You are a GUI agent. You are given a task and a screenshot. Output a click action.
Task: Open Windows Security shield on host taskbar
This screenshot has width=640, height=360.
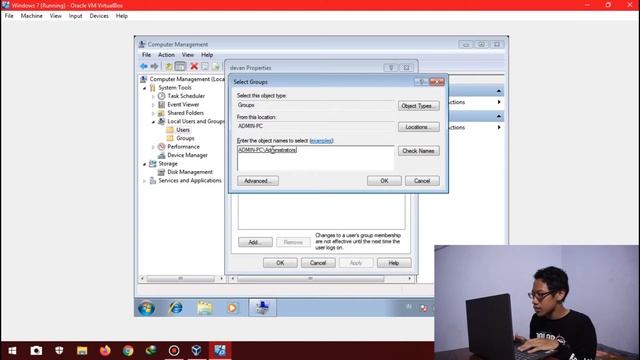[x=59, y=351]
